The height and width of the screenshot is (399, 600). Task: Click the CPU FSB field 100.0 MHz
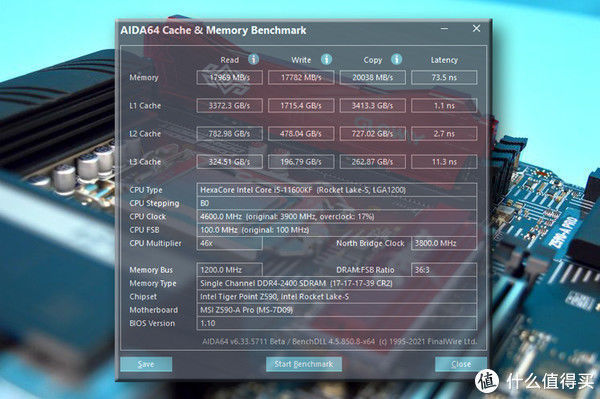337,230
